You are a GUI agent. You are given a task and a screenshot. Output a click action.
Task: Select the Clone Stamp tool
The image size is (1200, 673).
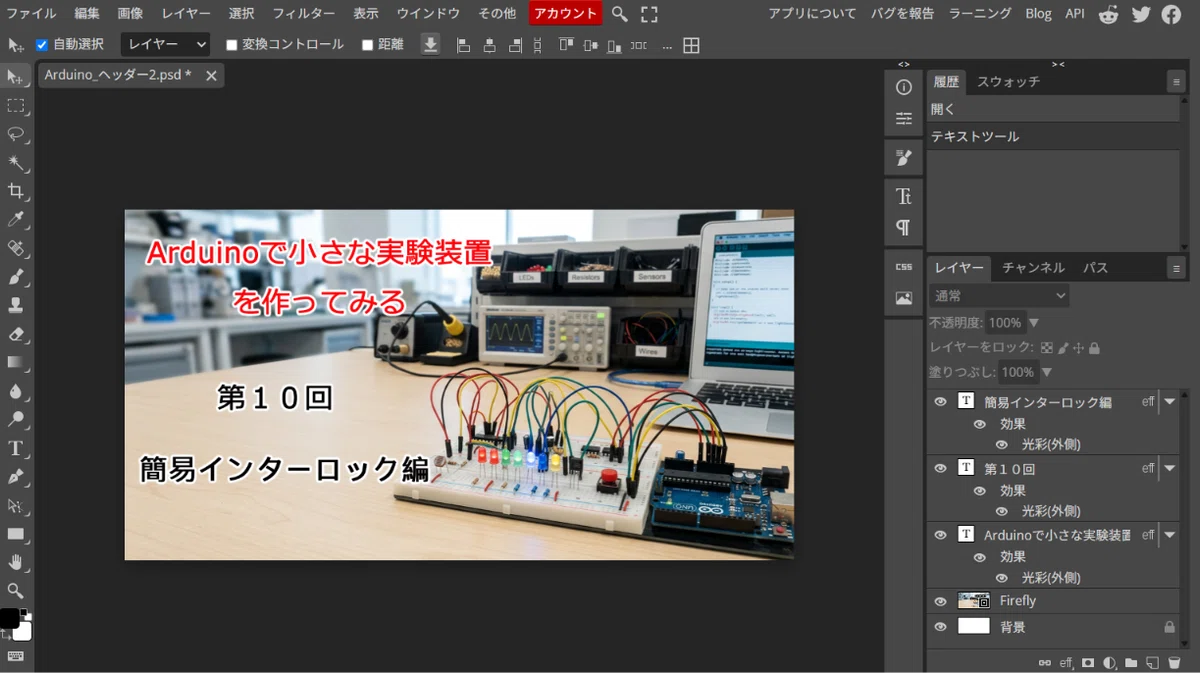click(16, 305)
